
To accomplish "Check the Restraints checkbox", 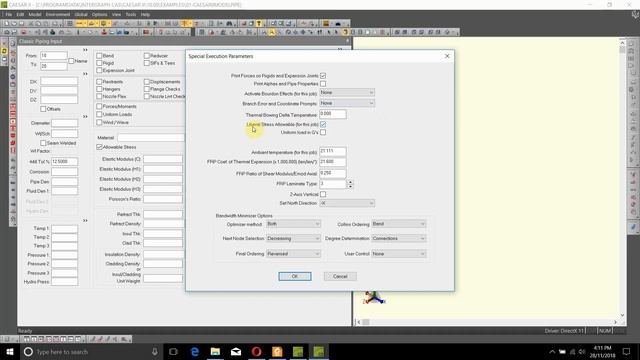I will pos(99,82).
